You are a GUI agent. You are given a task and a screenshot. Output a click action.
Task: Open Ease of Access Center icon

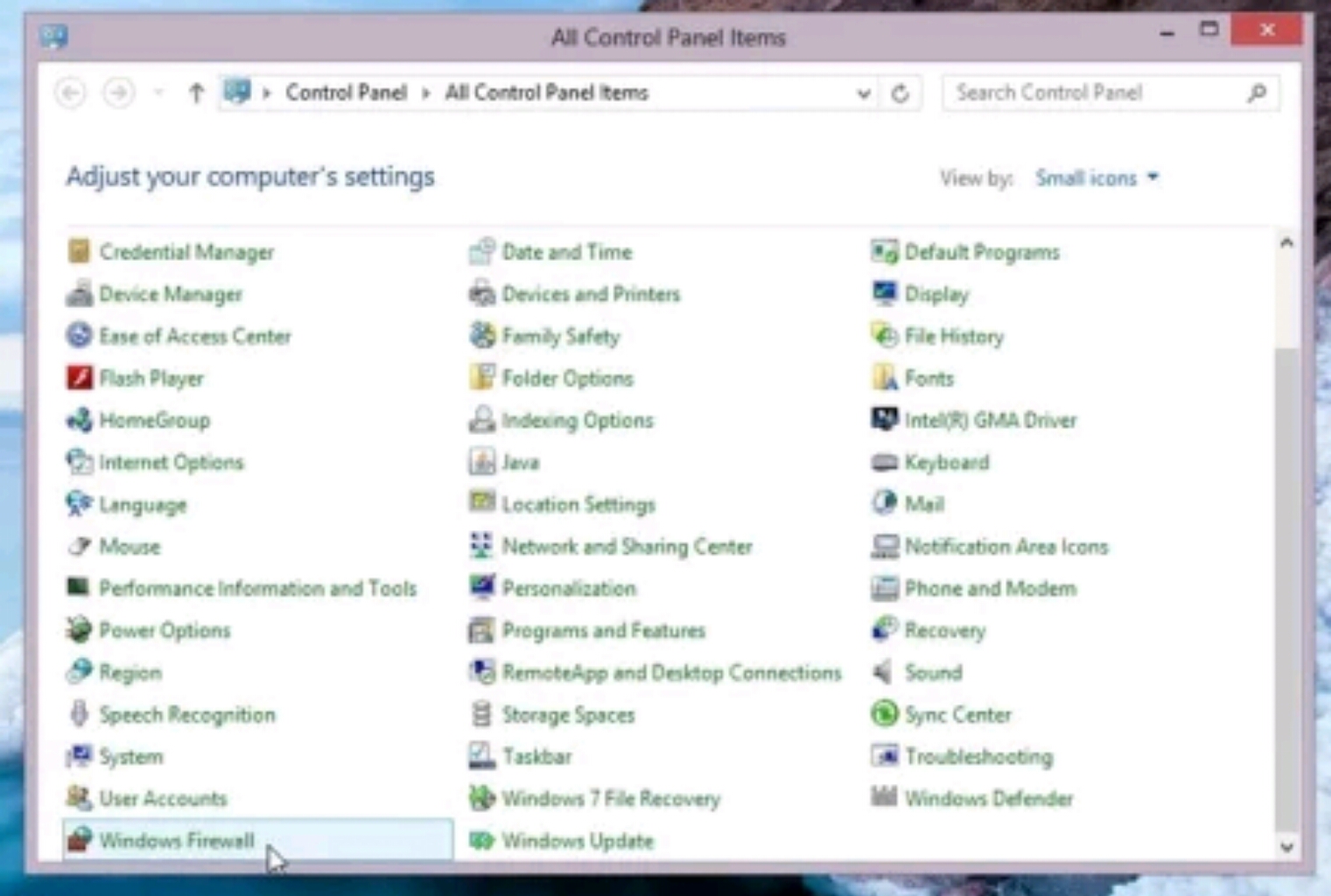tap(79, 336)
